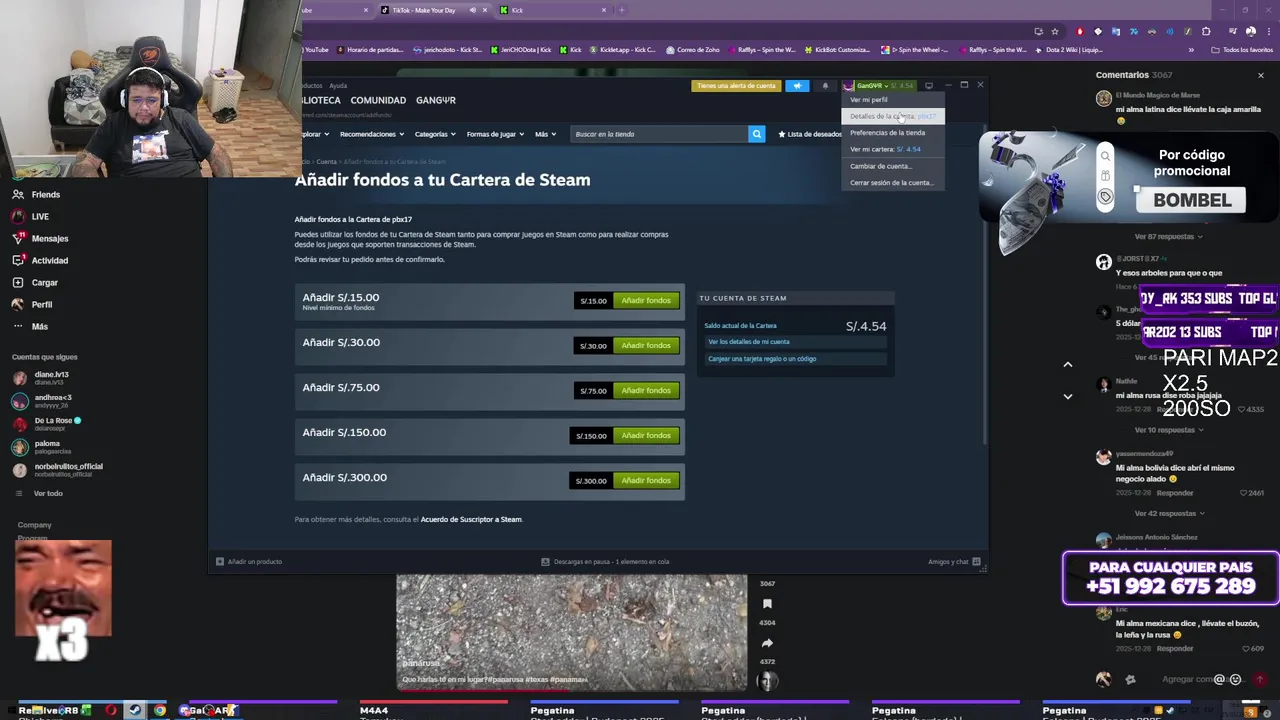Add funds for S/.30.00
This screenshot has width=1280, height=720.
(646, 346)
